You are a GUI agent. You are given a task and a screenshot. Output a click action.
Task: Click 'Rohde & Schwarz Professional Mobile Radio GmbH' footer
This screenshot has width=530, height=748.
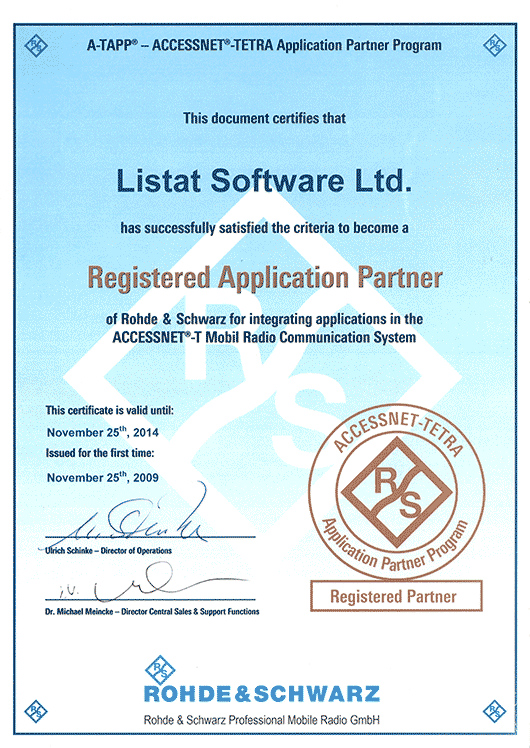262,720
